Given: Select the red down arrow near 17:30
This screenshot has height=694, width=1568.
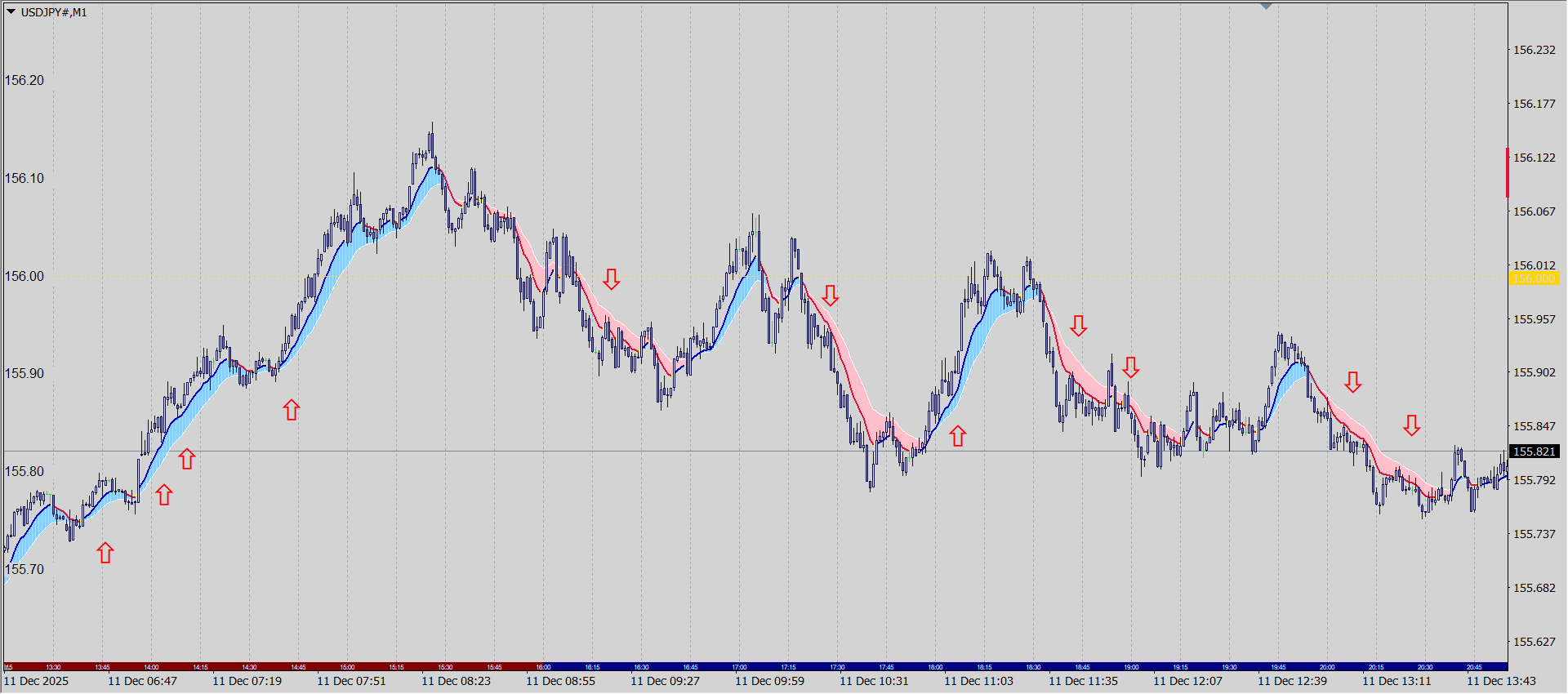Looking at the screenshot, I should 831,296.
